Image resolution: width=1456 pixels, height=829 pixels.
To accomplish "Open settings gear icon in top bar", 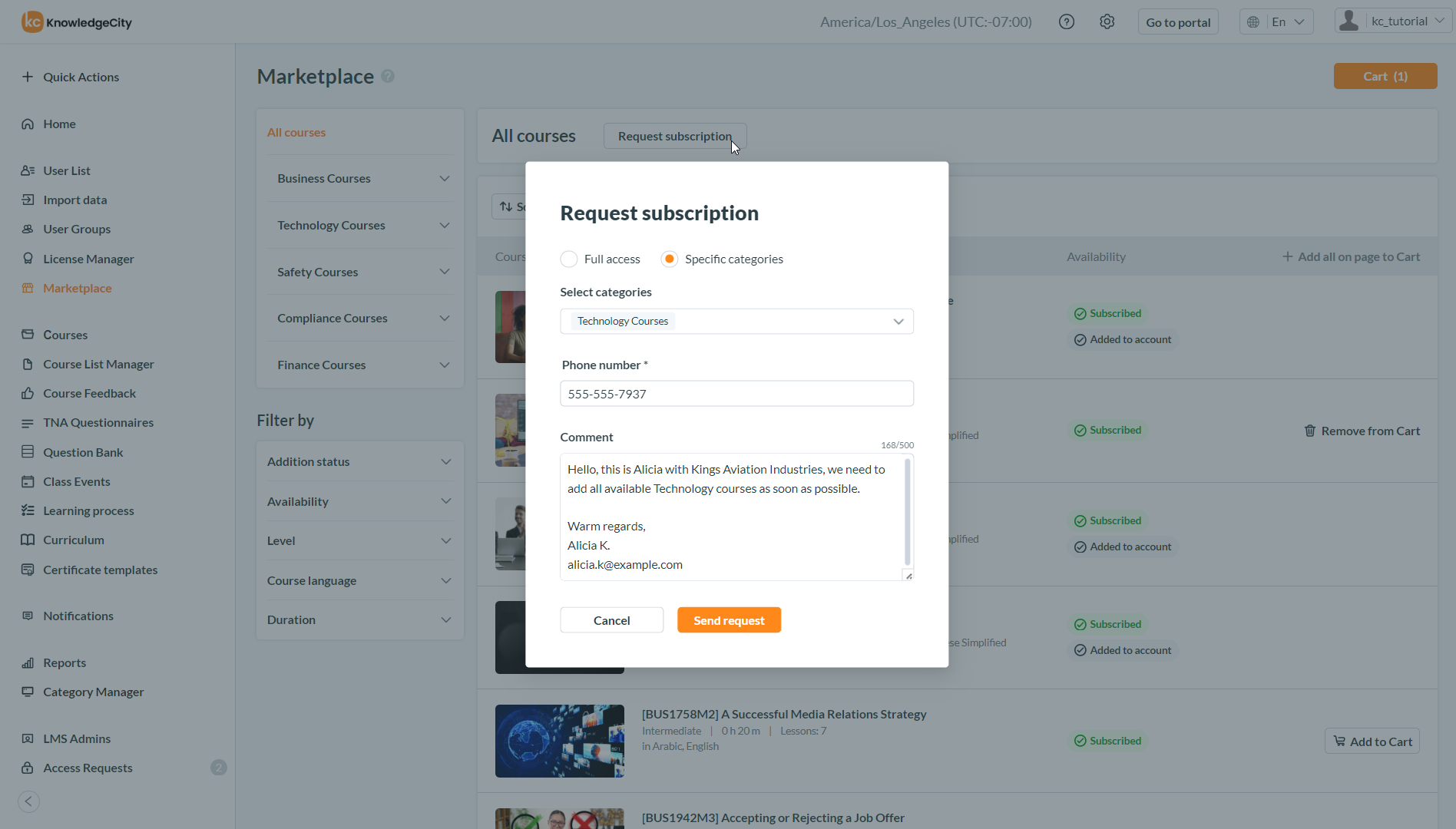I will 1107,22.
